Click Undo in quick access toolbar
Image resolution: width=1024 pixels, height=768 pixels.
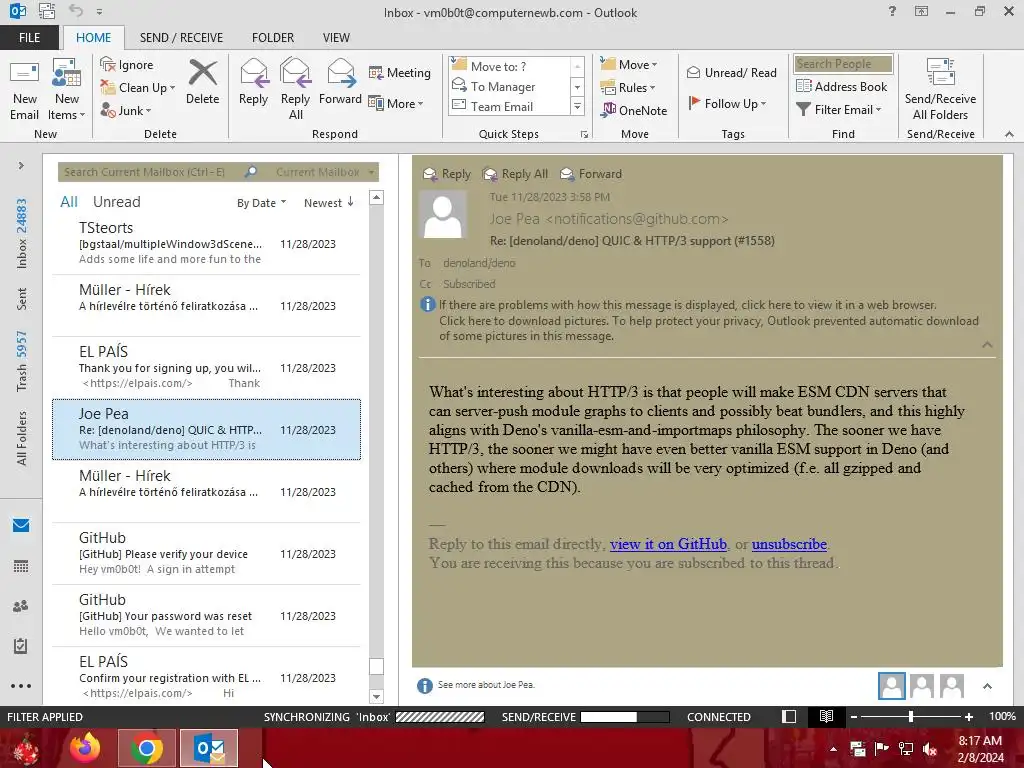(x=76, y=11)
